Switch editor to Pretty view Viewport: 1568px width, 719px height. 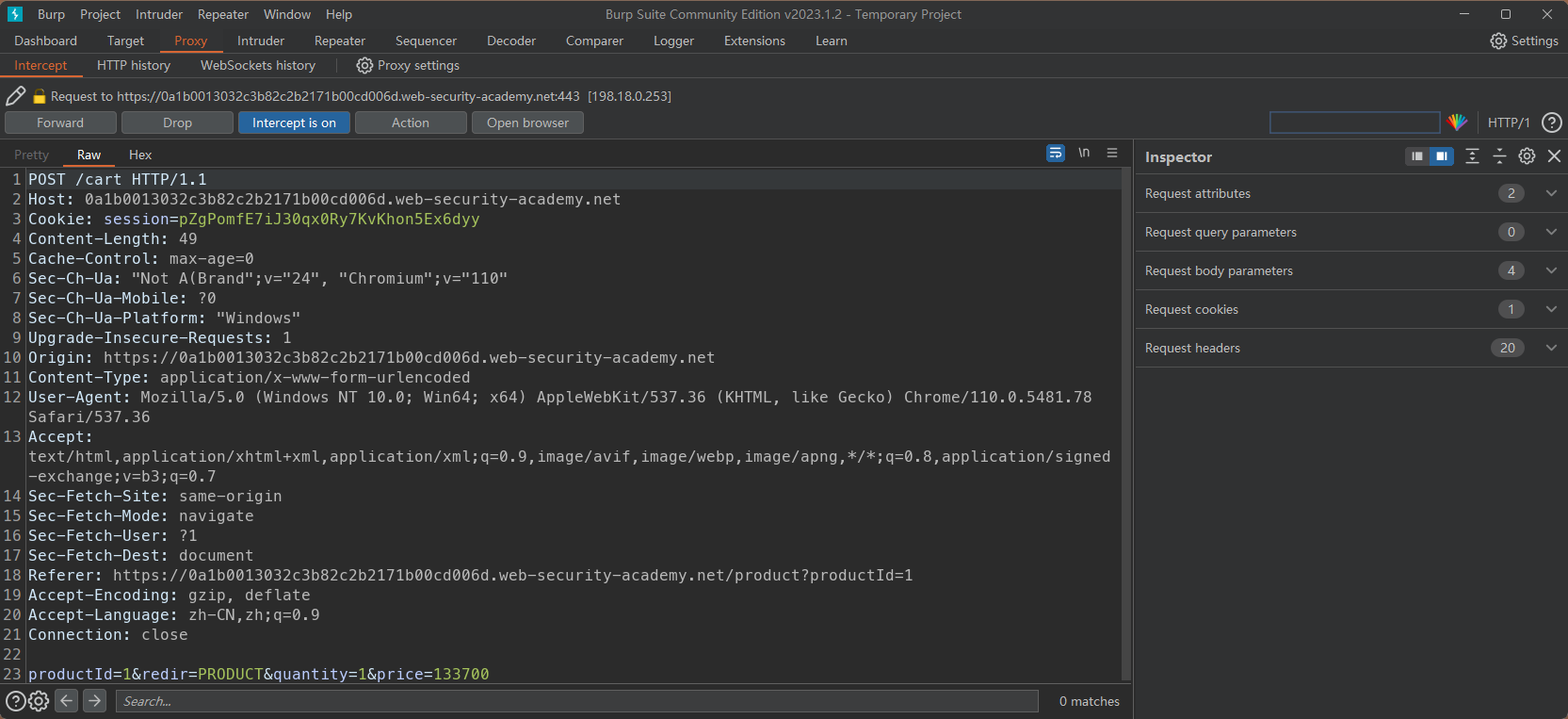31,155
